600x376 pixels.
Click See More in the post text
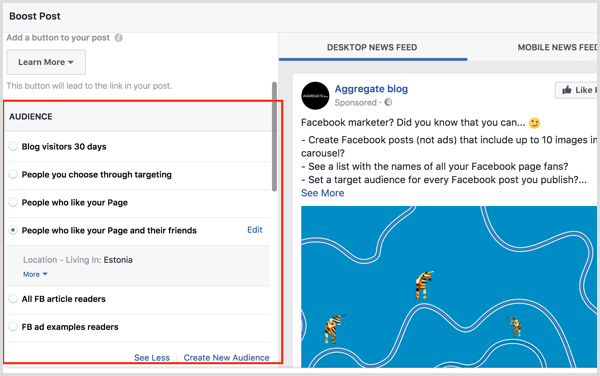coord(323,193)
